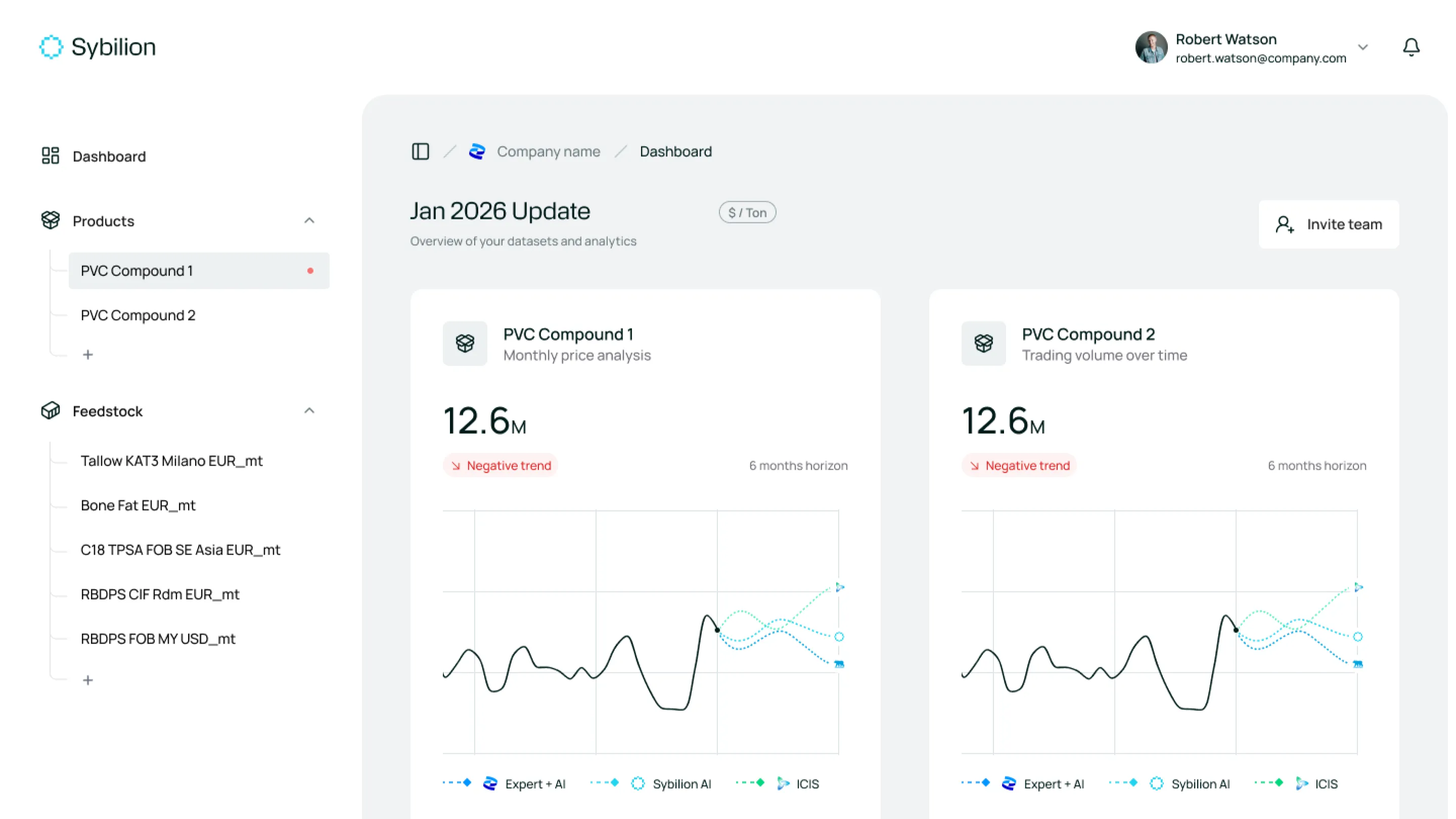Toggle ICIS legend in second chart
1456x819 pixels.
[1326, 784]
